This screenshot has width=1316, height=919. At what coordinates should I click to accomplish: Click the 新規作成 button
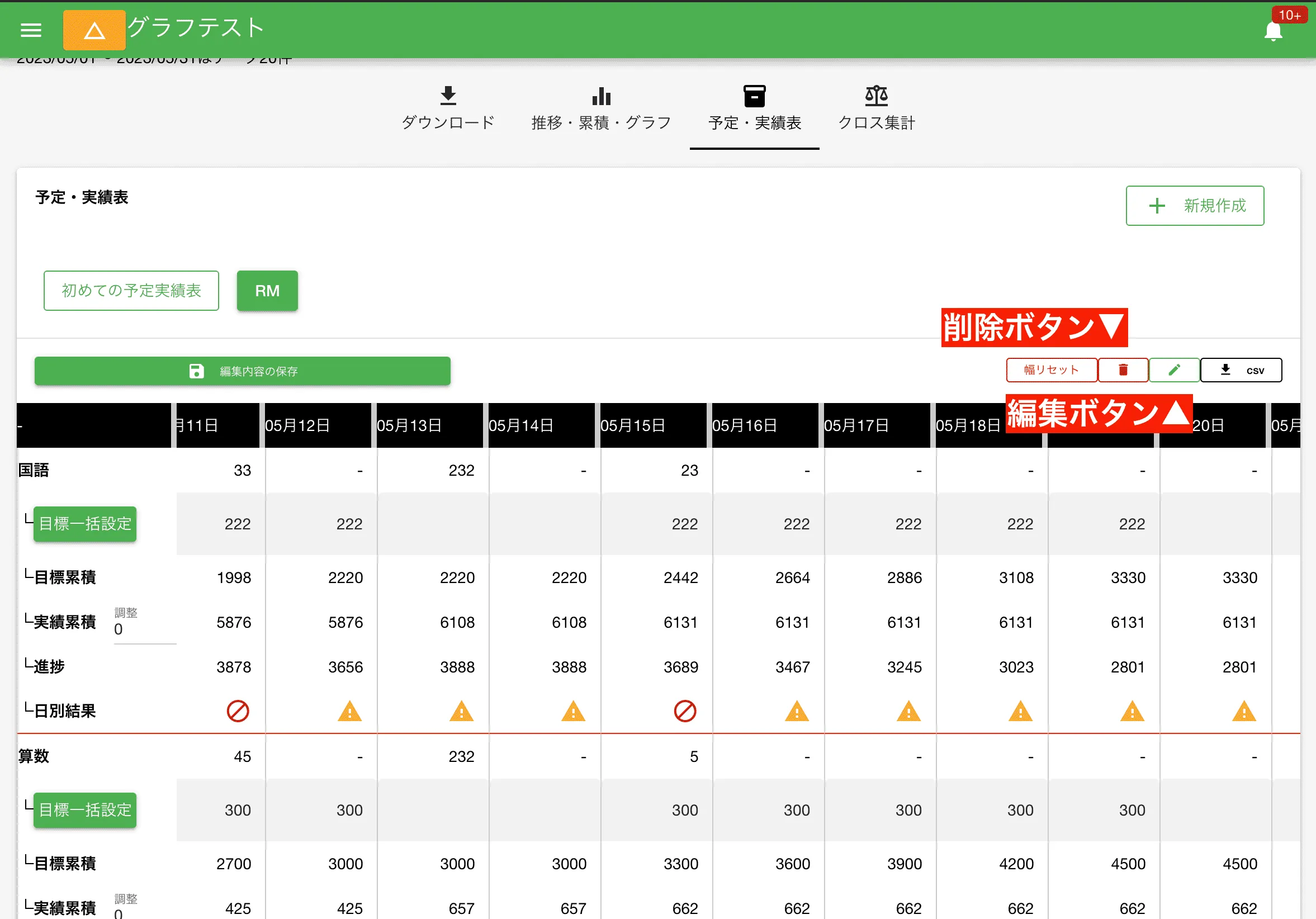[x=1195, y=205]
